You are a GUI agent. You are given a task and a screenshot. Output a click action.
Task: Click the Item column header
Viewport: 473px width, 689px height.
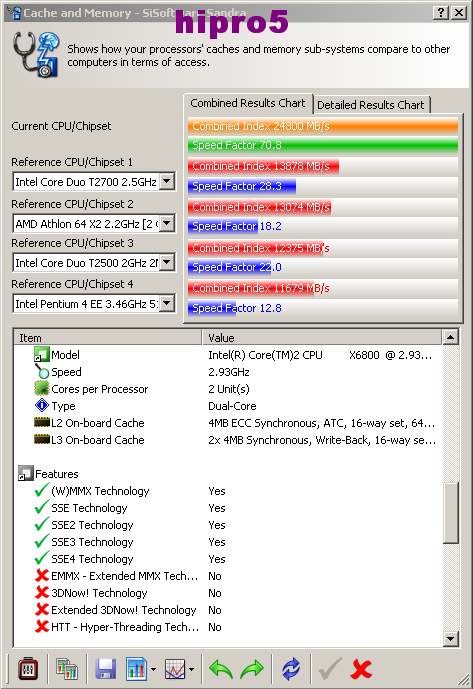point(107,337)
